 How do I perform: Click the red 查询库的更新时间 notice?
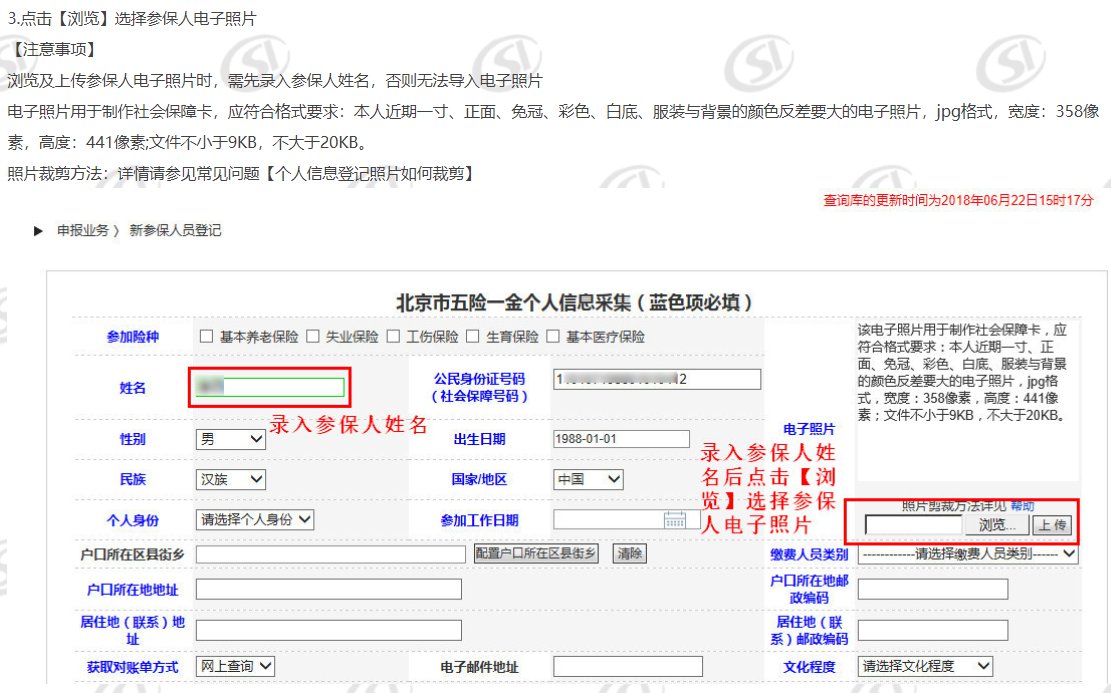point(958,201)
